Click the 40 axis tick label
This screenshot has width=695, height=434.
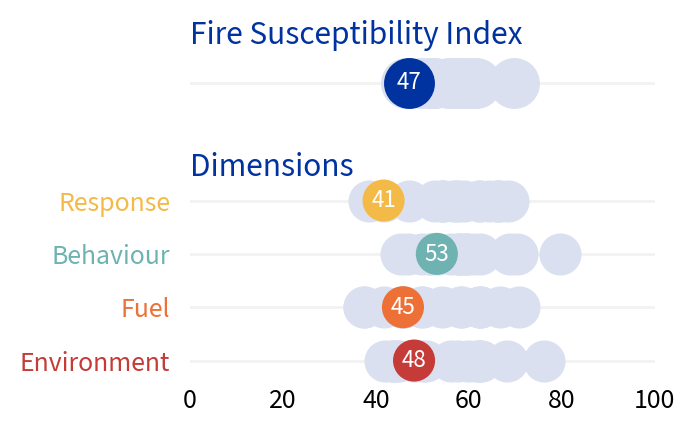coord(376,400)
